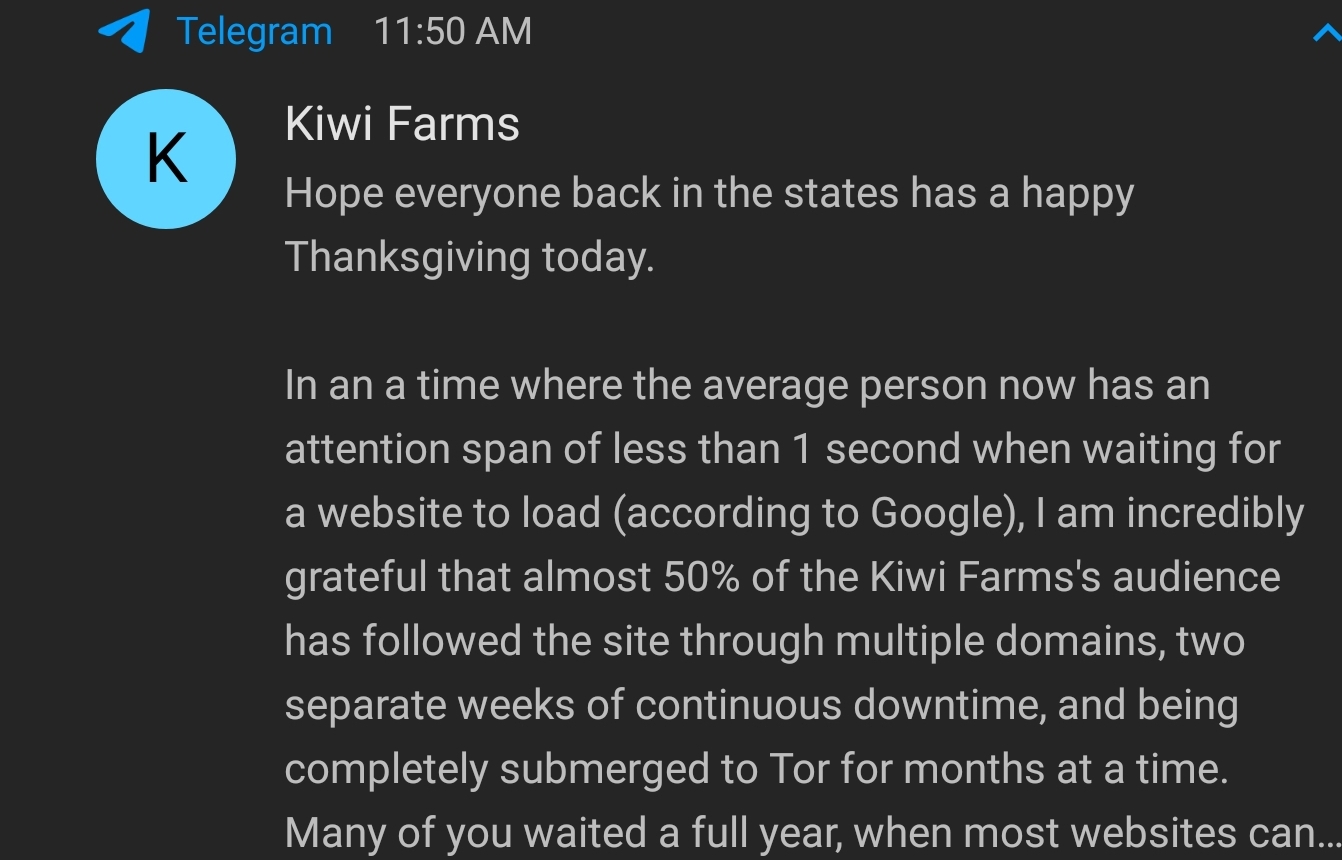Click the word 'Google' in the message
Image resolution: width=1342 pixels, height=860 pixels.
pyautogui.click(x=936, y=513)
